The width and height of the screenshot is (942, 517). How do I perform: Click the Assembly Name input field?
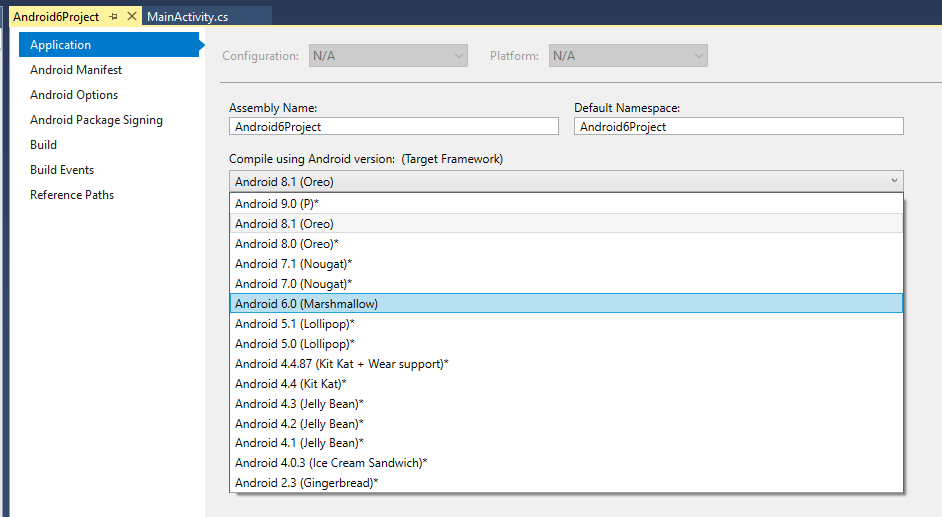(x=394, y=126)
